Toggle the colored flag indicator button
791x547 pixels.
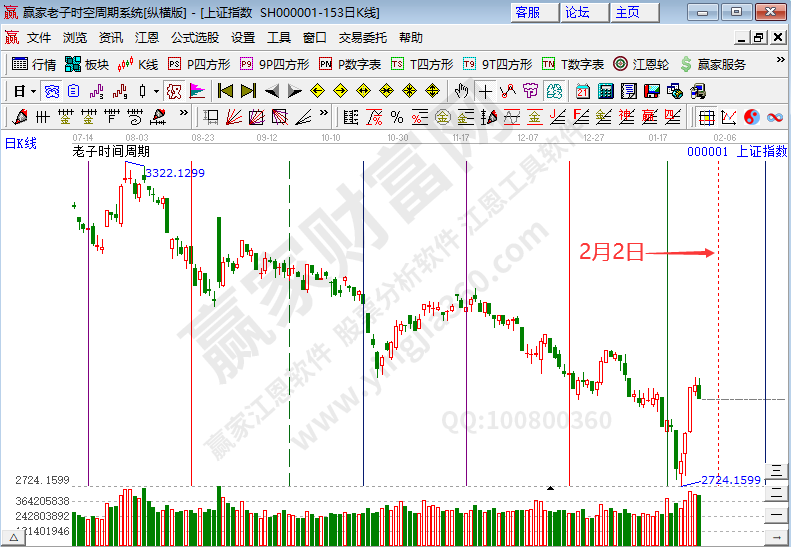pos(197,91)
